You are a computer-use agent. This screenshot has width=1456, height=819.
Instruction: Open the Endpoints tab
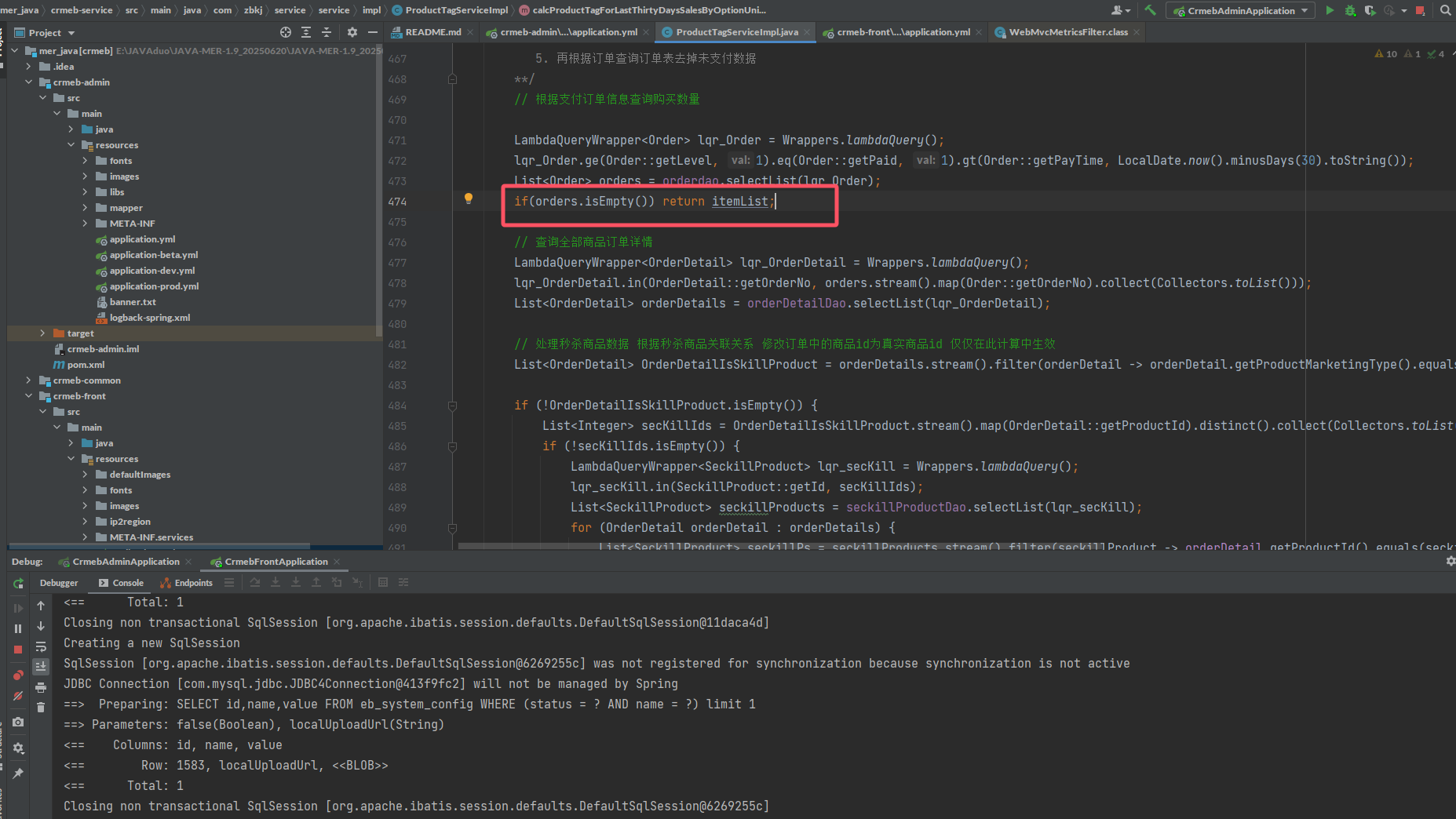[187, 583]
